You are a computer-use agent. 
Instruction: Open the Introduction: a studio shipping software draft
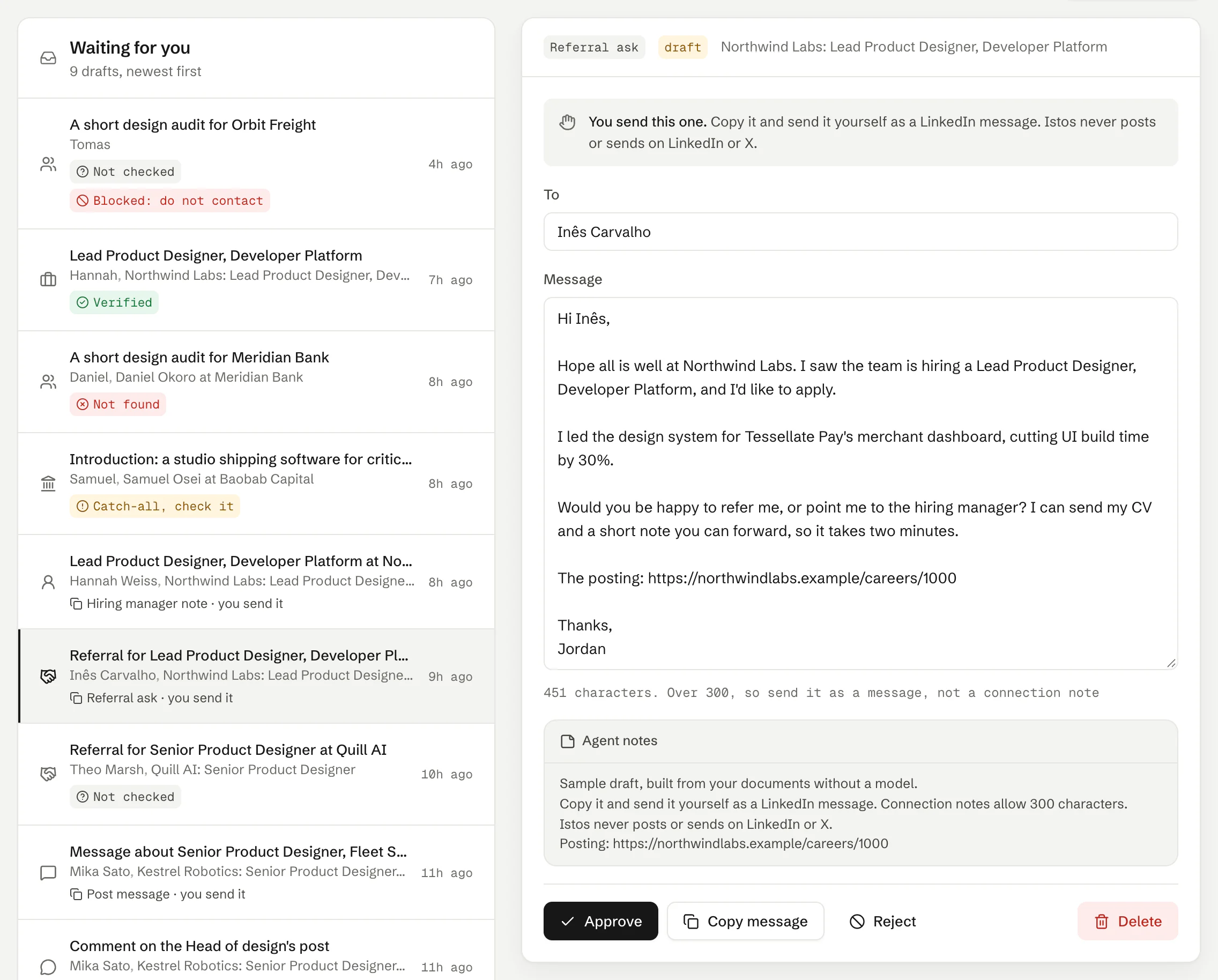pyautogui.click(x=256, y=484)
